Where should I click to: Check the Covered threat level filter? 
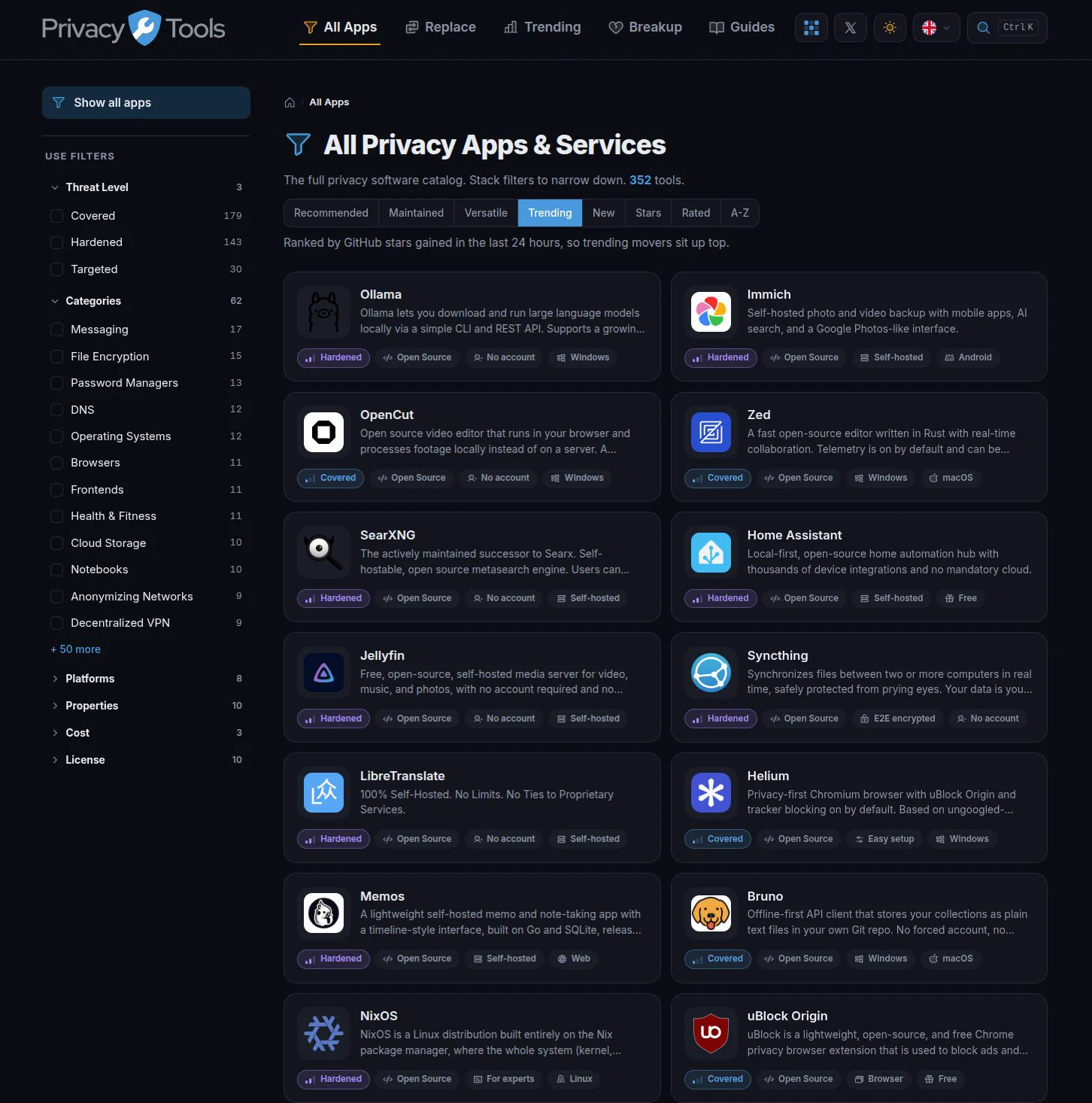pyautogui.click(x=56, y=216)
